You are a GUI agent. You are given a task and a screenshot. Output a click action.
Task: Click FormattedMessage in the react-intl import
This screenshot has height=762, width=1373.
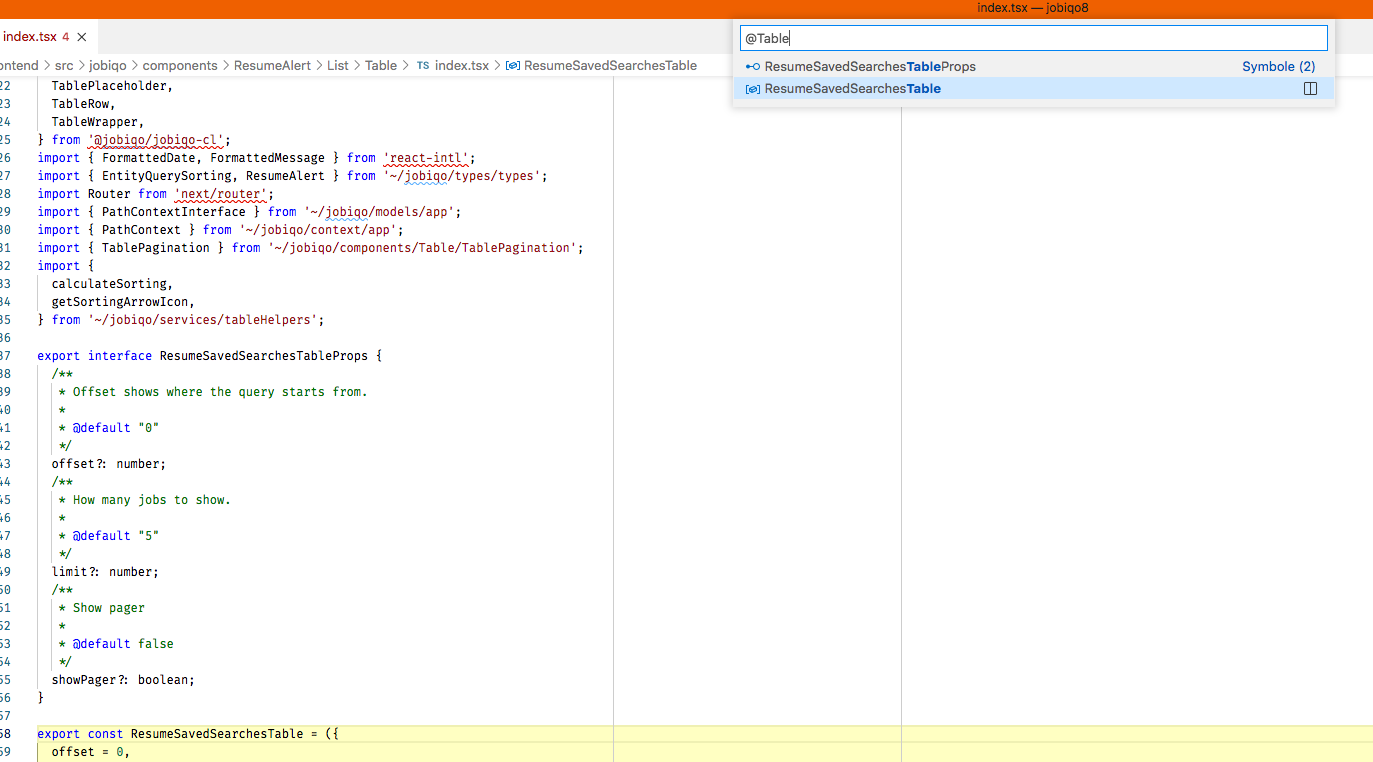[267, 157]
